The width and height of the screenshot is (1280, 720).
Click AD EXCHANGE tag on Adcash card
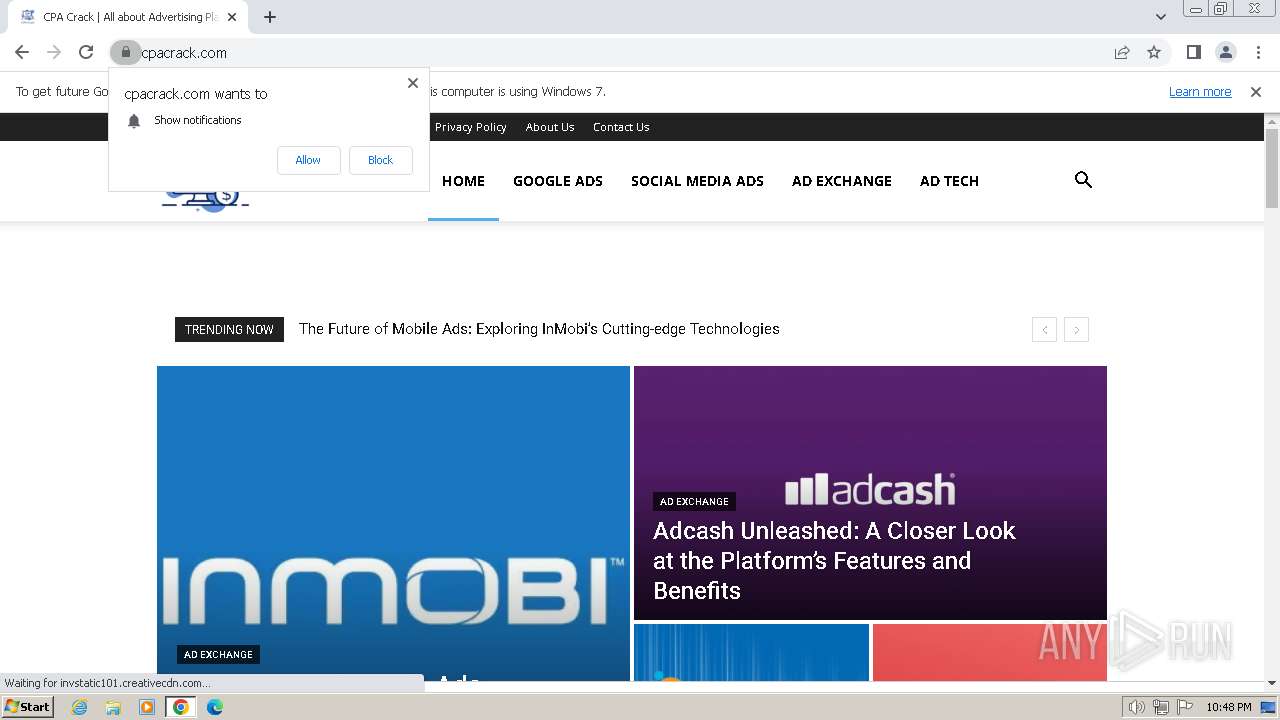[x=694, y=501]
